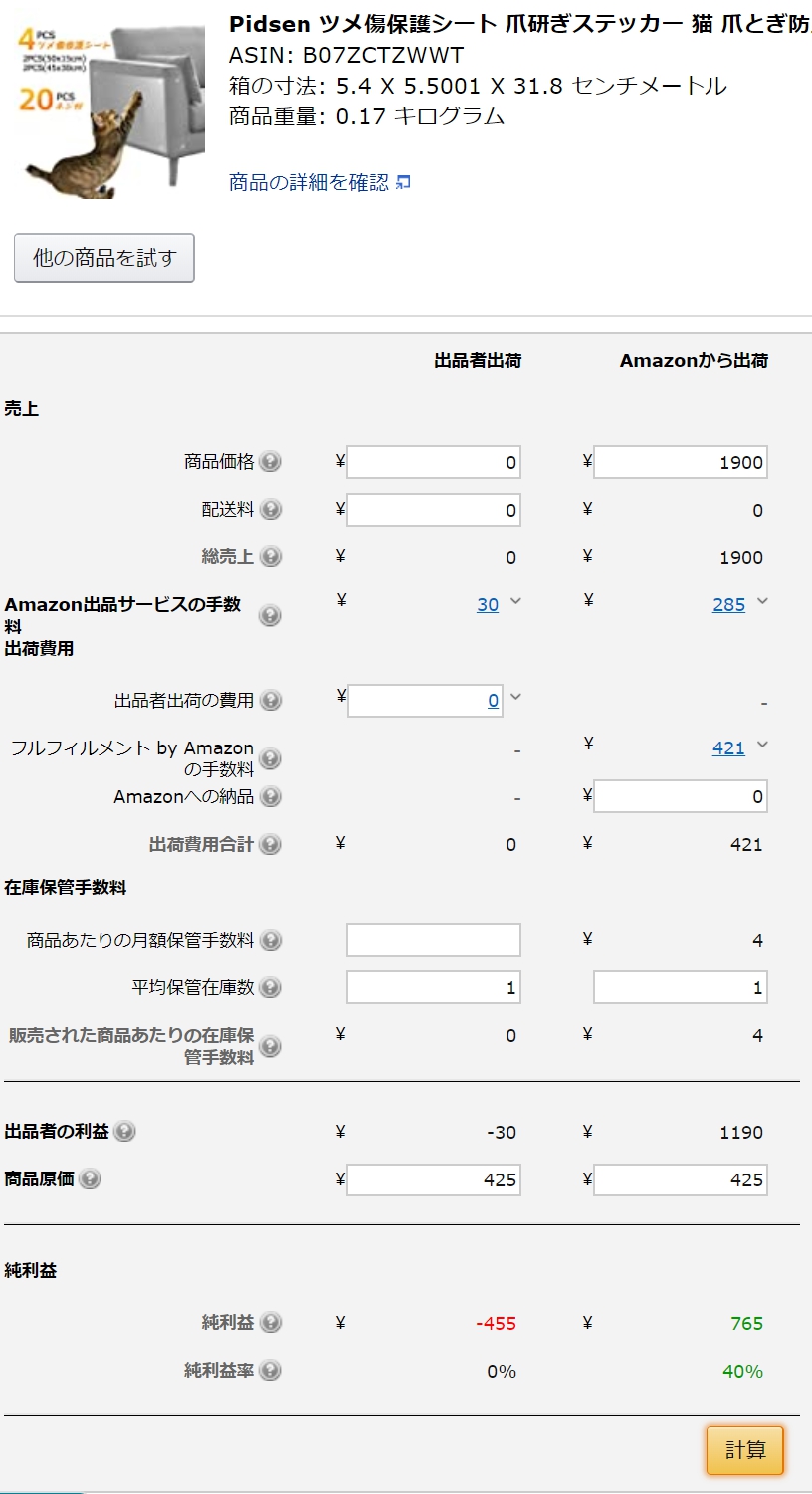Click help icon next to 商品原価
The height and width of the screenshot is (1494, 812).
tap(90, 1178)
